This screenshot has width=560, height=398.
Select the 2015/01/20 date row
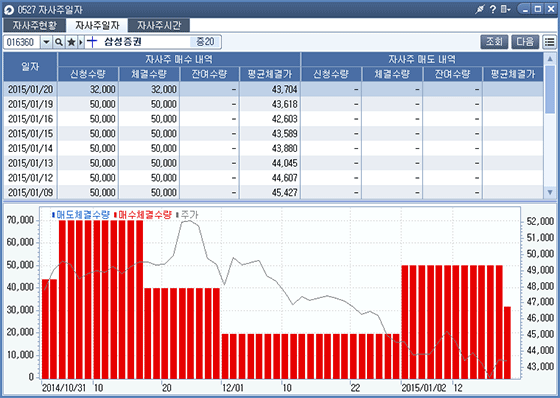click(274, 89)
